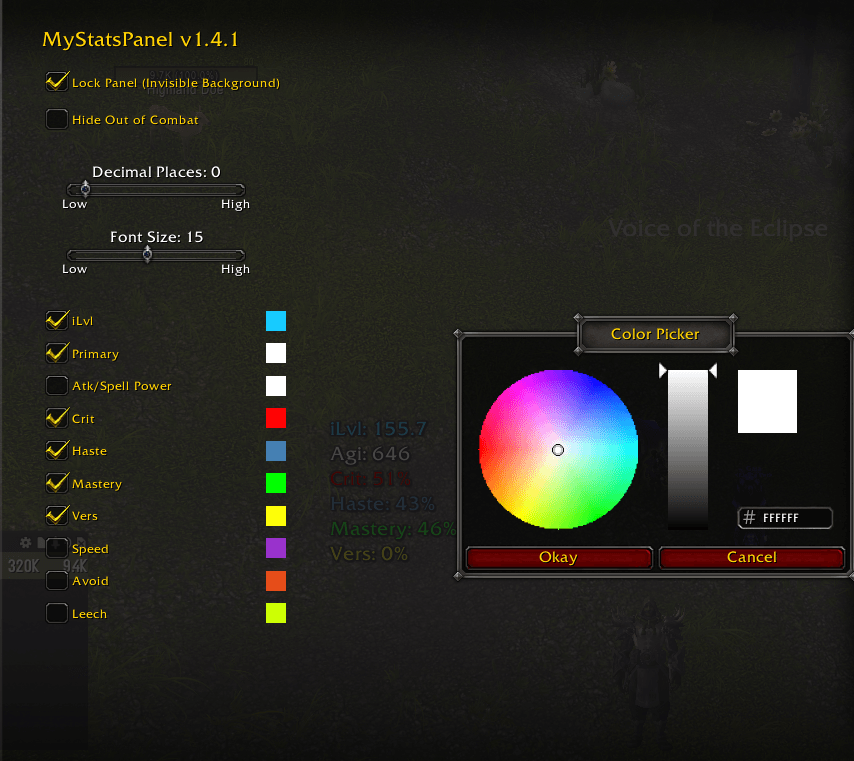The image size is (854, 761).
Task: Cancel the Color Picker dialog
Action: (x=752, y=557)
